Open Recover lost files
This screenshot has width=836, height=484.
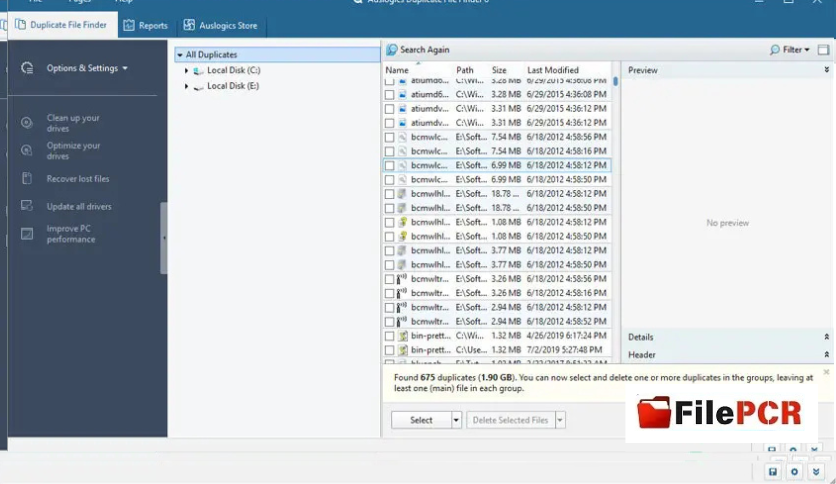tap(78, 179)
